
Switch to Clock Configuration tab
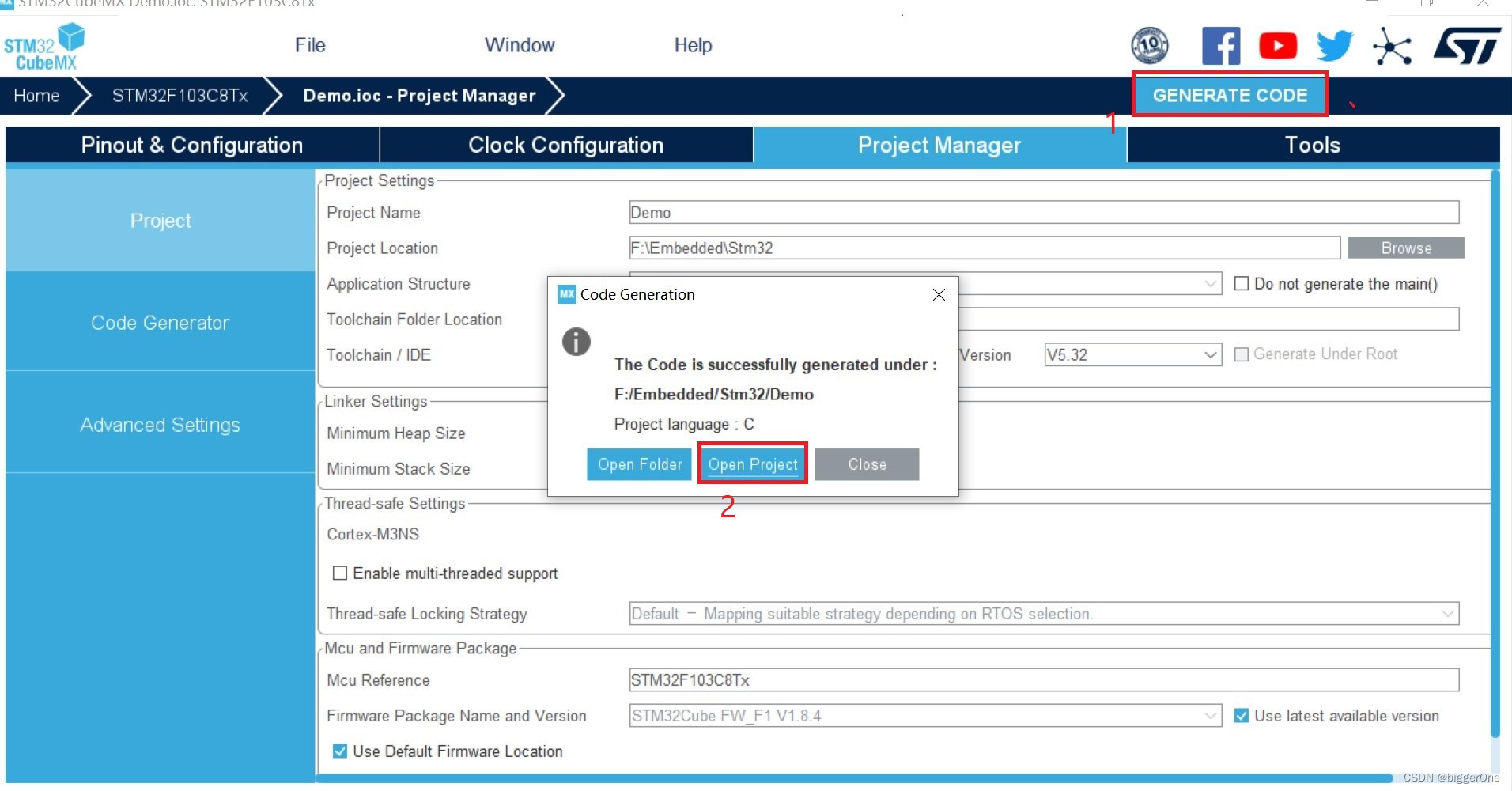566,145
